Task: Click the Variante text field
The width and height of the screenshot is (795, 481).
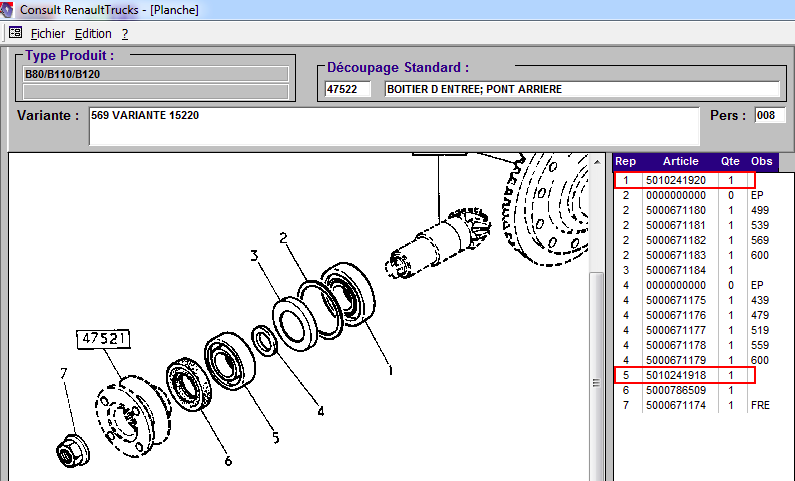Action: pyautogui.click(x=393, y=126)
